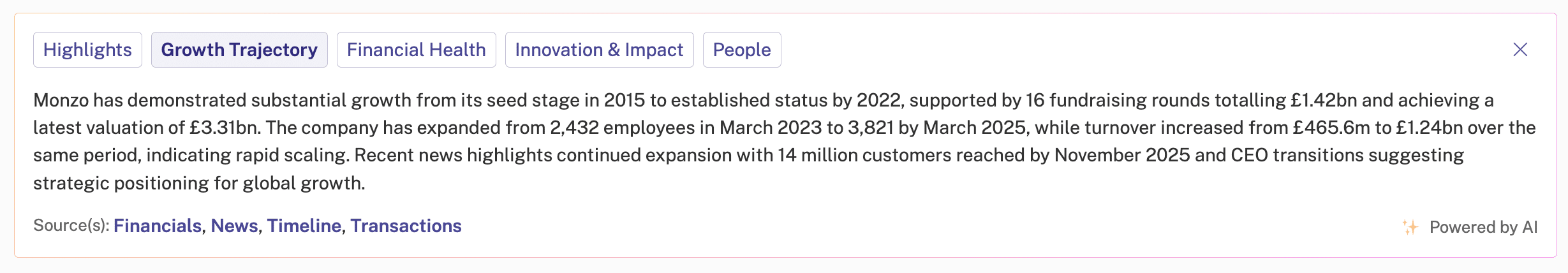The height and width of the screenshot is (273, 1568).
Task: Go to the Timeline source link
Action: tap(304, 226)
